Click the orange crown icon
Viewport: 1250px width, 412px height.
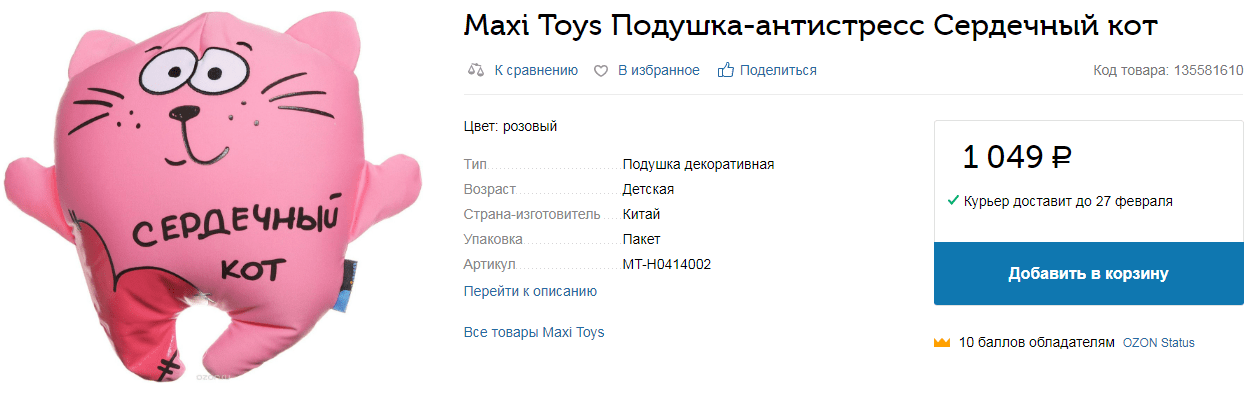tap(941, 343)
